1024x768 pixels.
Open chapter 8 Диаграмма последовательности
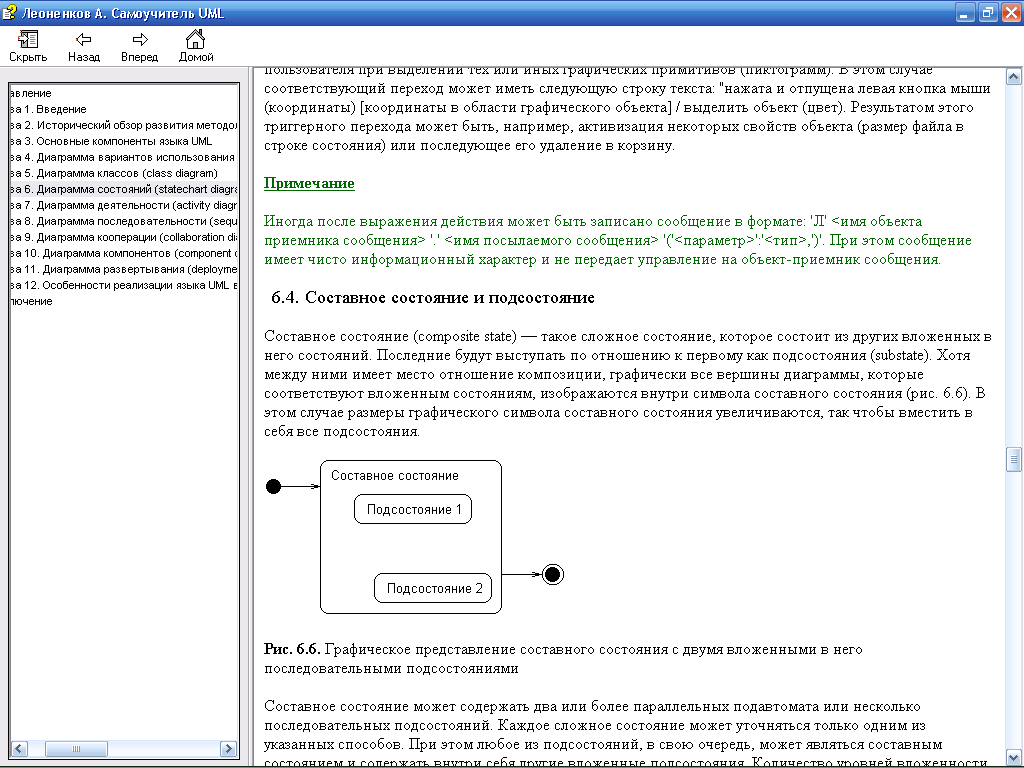click(x=124, y=221)
